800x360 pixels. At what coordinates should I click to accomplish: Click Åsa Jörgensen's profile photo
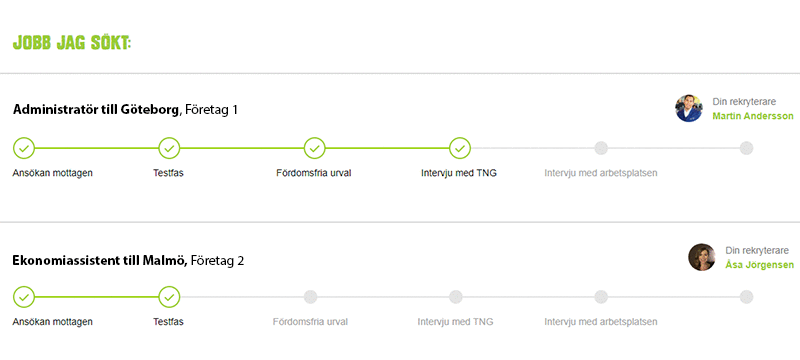(702, 257)
